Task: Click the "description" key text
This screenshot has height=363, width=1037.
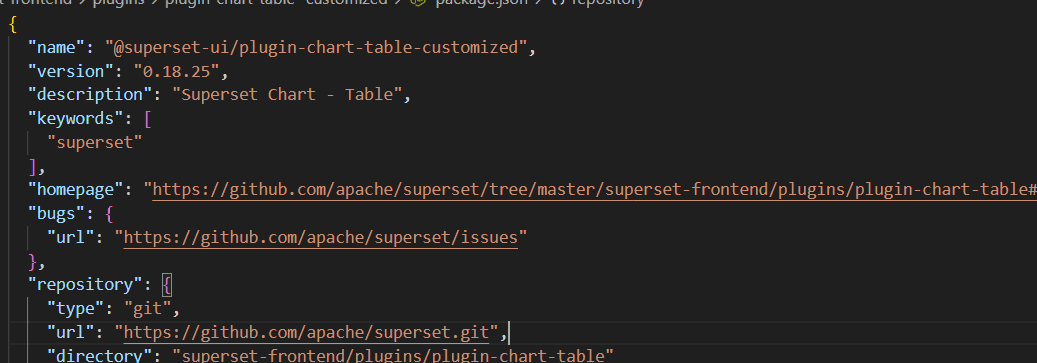Action: click(91, 95)
